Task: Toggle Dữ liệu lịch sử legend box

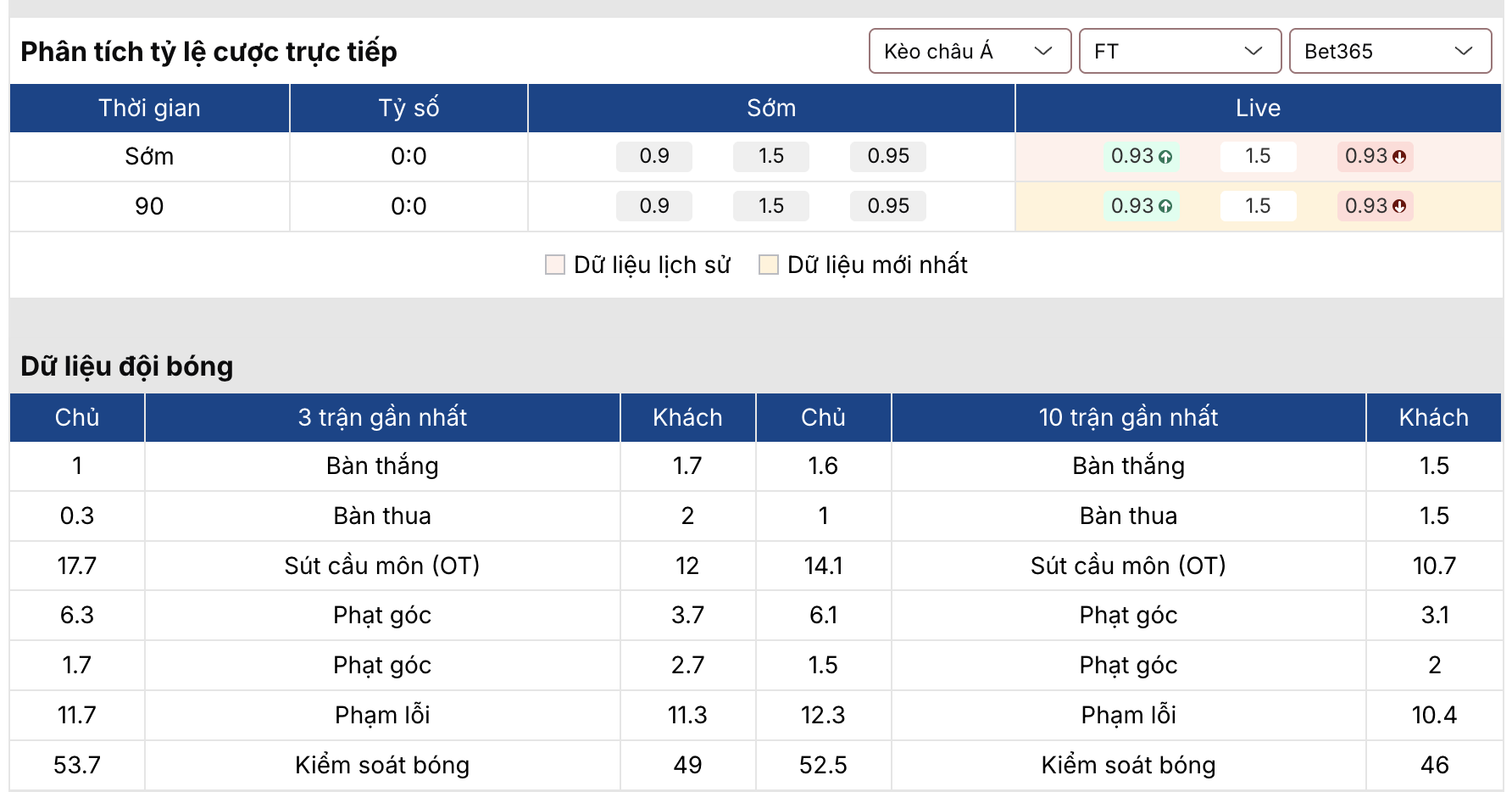Action: [x=555, y=265]
